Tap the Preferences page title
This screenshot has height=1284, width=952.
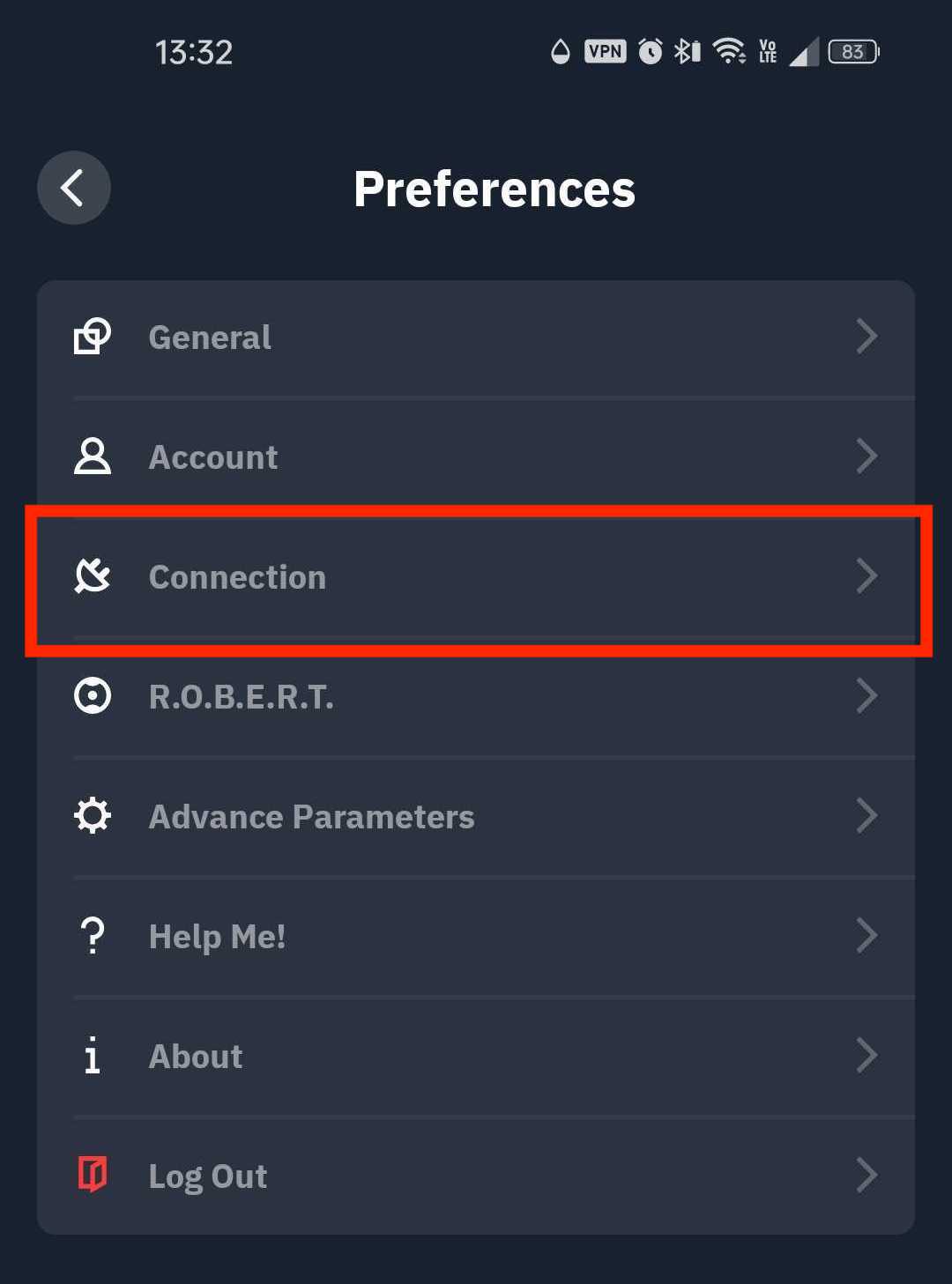tap(494, 189)
